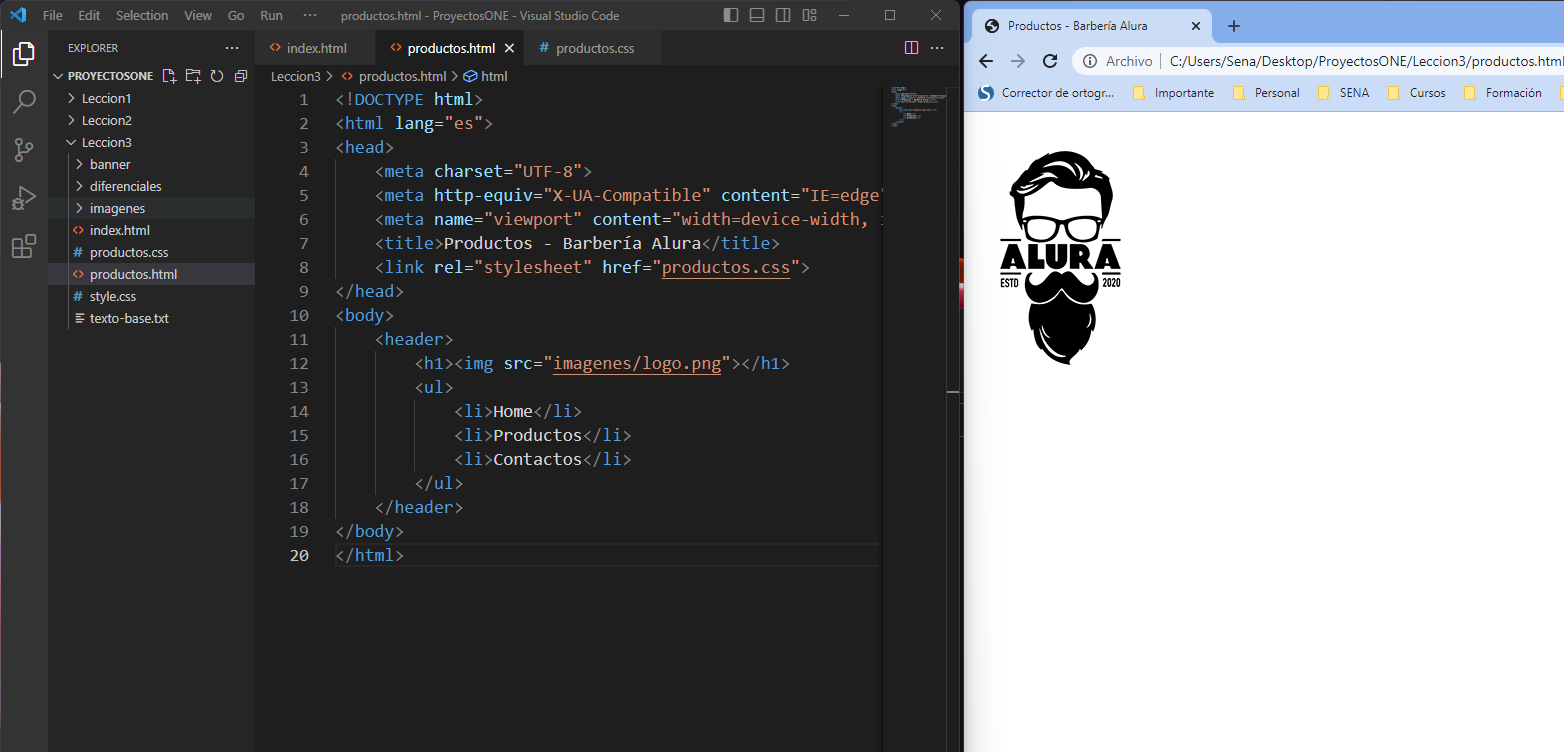Open Explorer views and more actions menu
Image resolution: width=1564 pixels, height=752 pixels.
click(232, 48)
